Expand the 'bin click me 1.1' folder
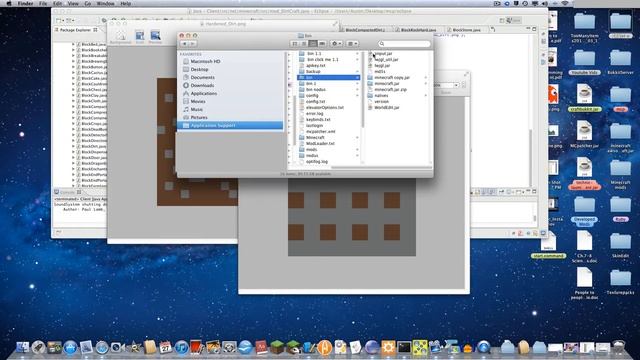Viewport: 640px width, 360px height. pyautogui.click(x=357, y=60)
